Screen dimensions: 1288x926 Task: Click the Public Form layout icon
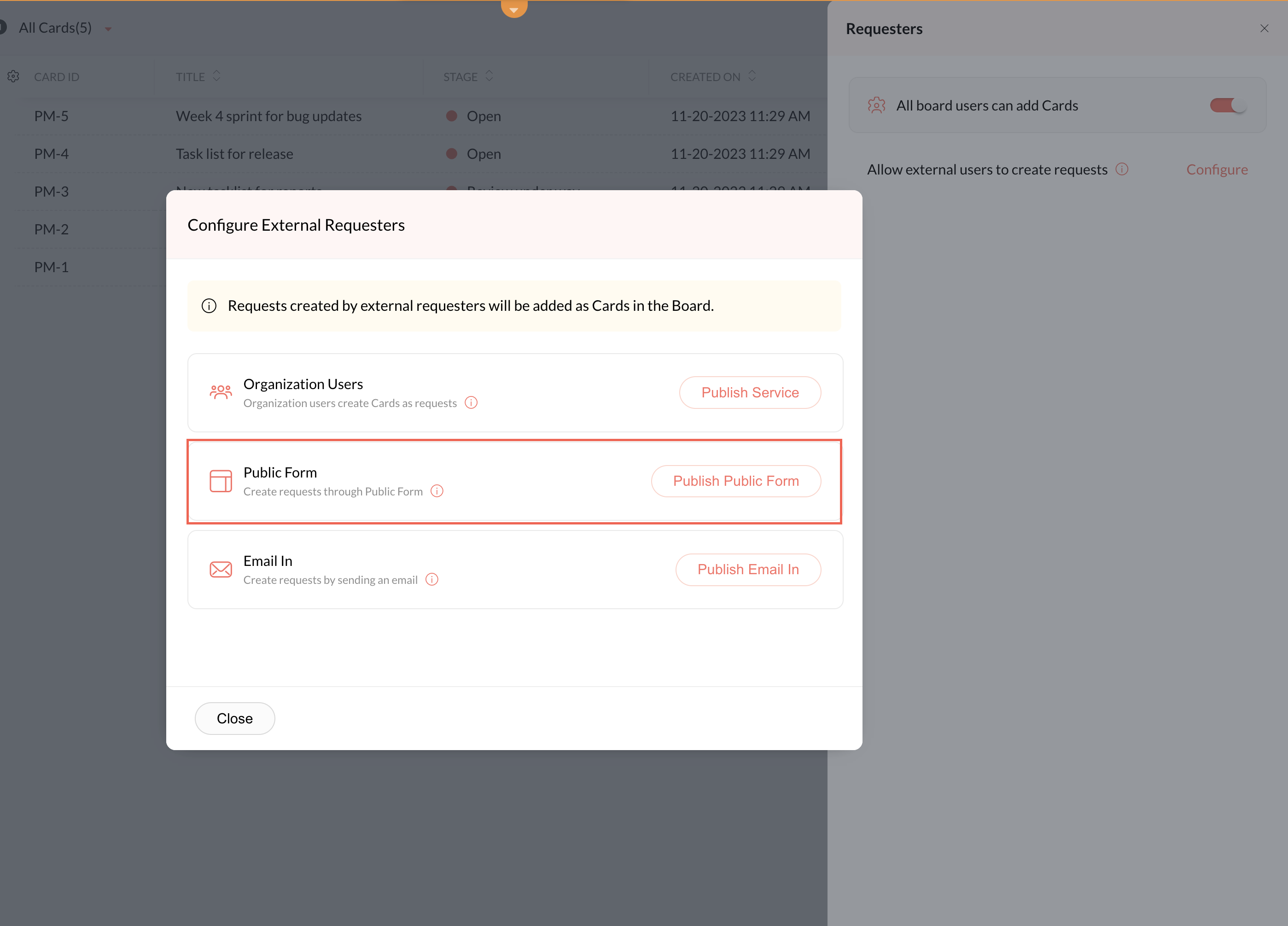tap(220, 481)
